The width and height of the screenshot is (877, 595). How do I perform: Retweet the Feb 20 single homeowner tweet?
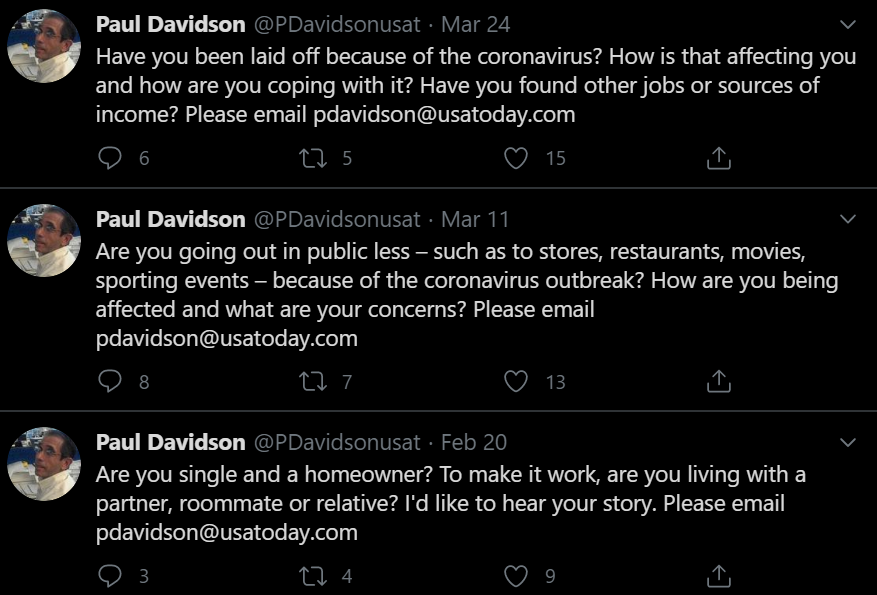coord(314,575)
